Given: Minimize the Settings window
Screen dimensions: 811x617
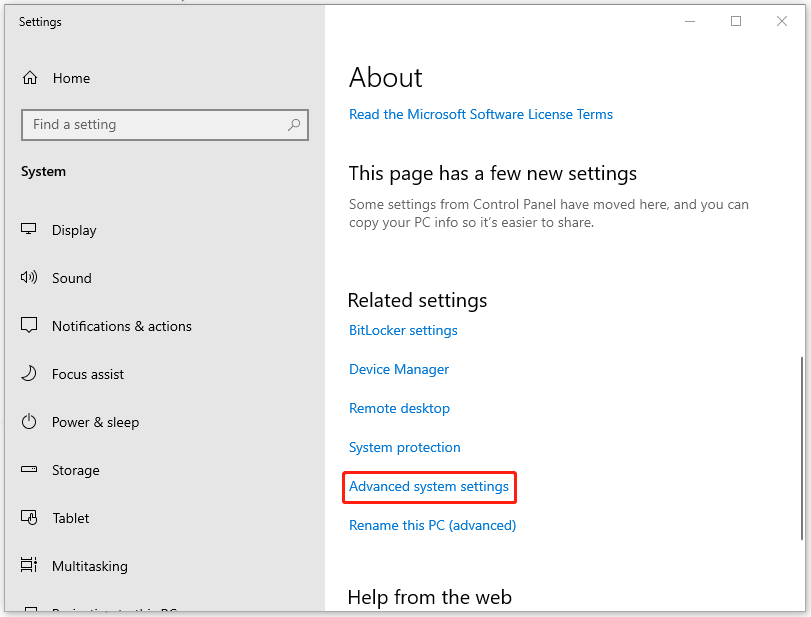Looking at the screenshot, I should click(x=690, y=21).
